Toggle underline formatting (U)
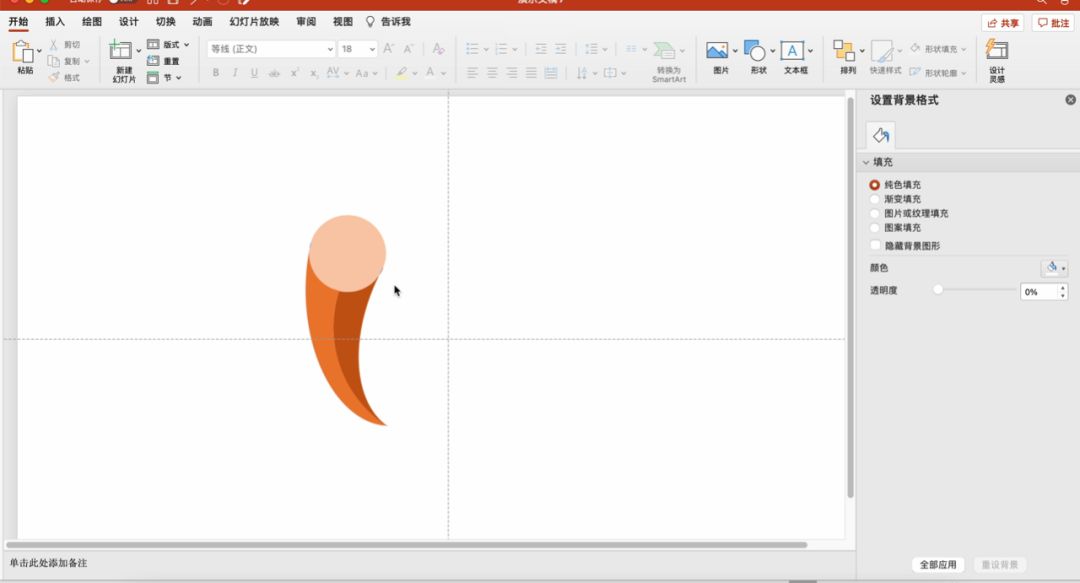 [x=254, y=72]
